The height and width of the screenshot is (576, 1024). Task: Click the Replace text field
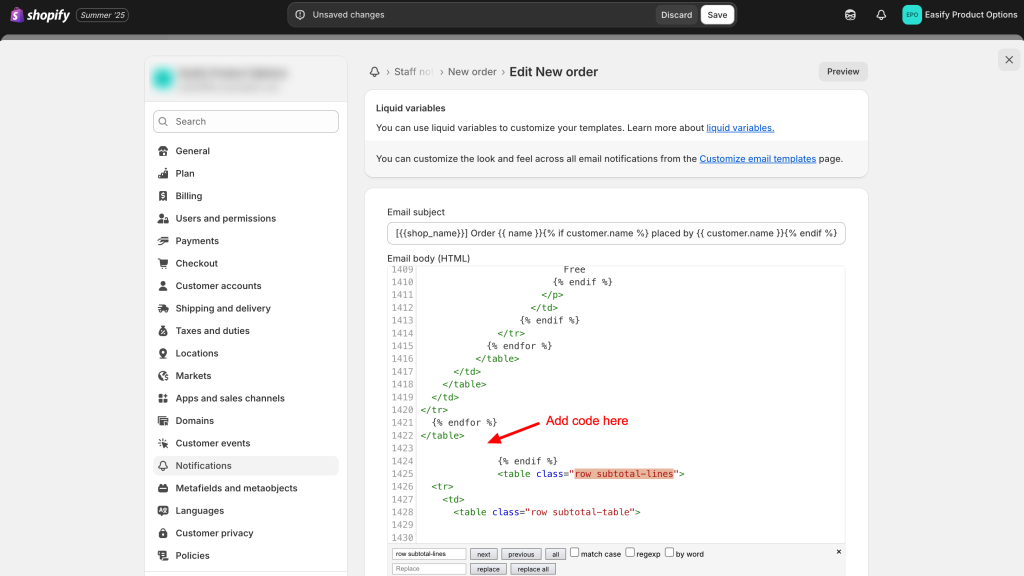coord(429,569)
